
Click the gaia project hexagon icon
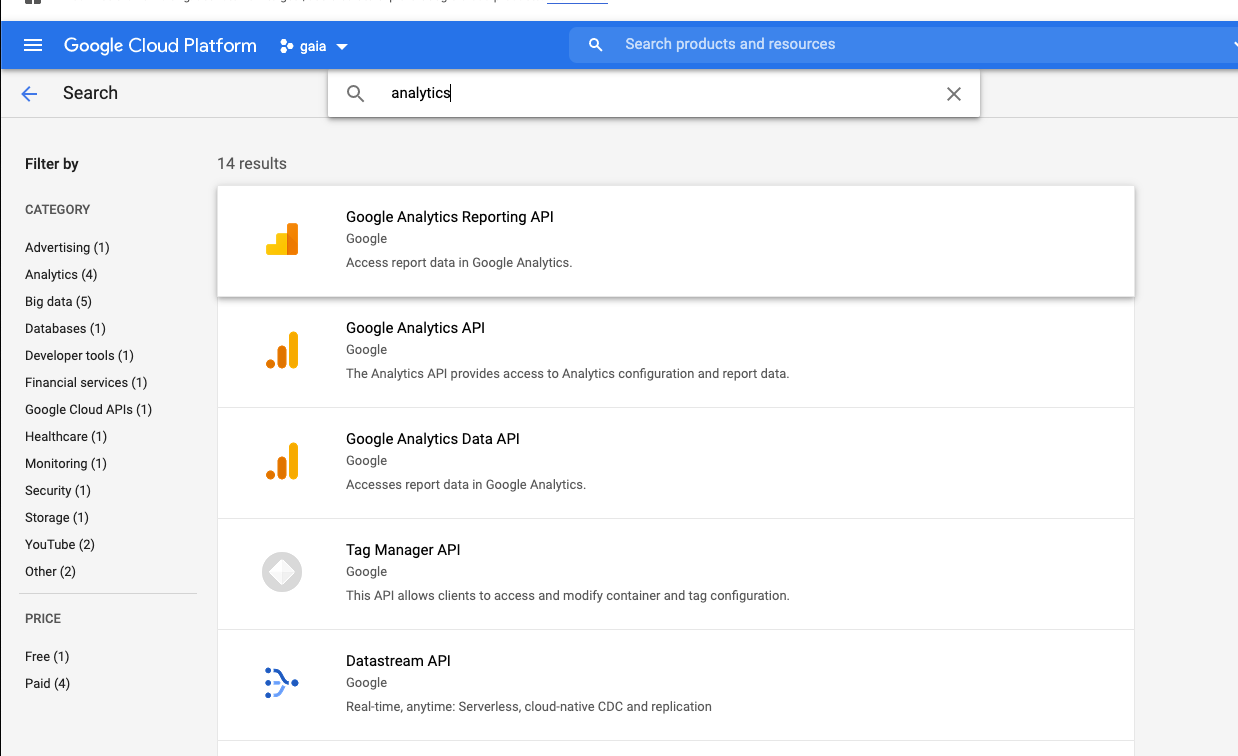(287, 46)
